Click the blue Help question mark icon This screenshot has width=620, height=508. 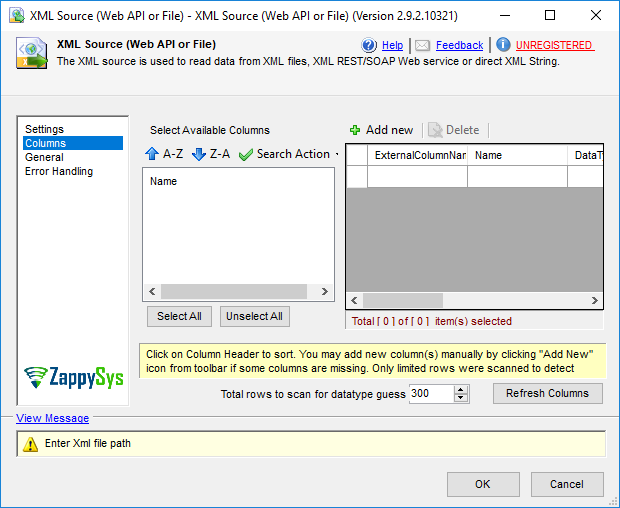[x=369, y=45]
